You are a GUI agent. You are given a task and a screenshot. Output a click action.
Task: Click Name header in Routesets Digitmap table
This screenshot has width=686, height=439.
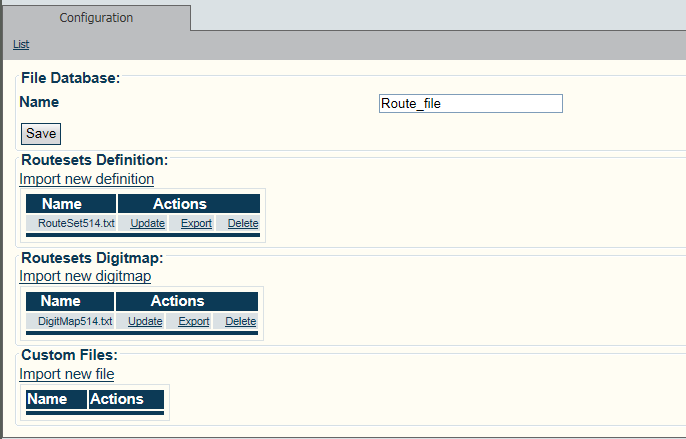tap(60, 301)
